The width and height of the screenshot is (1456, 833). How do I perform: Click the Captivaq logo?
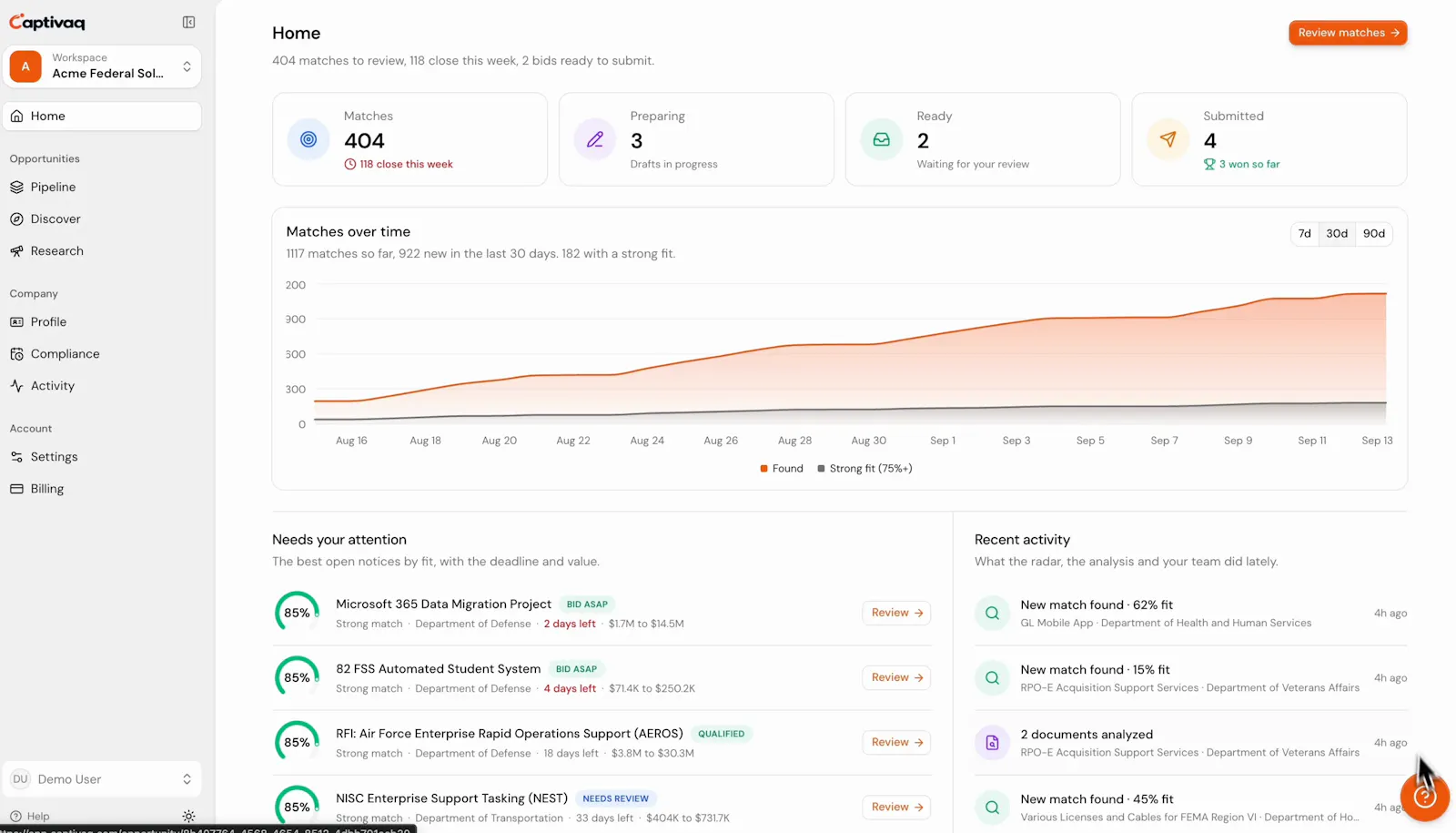tap(47, 22)
